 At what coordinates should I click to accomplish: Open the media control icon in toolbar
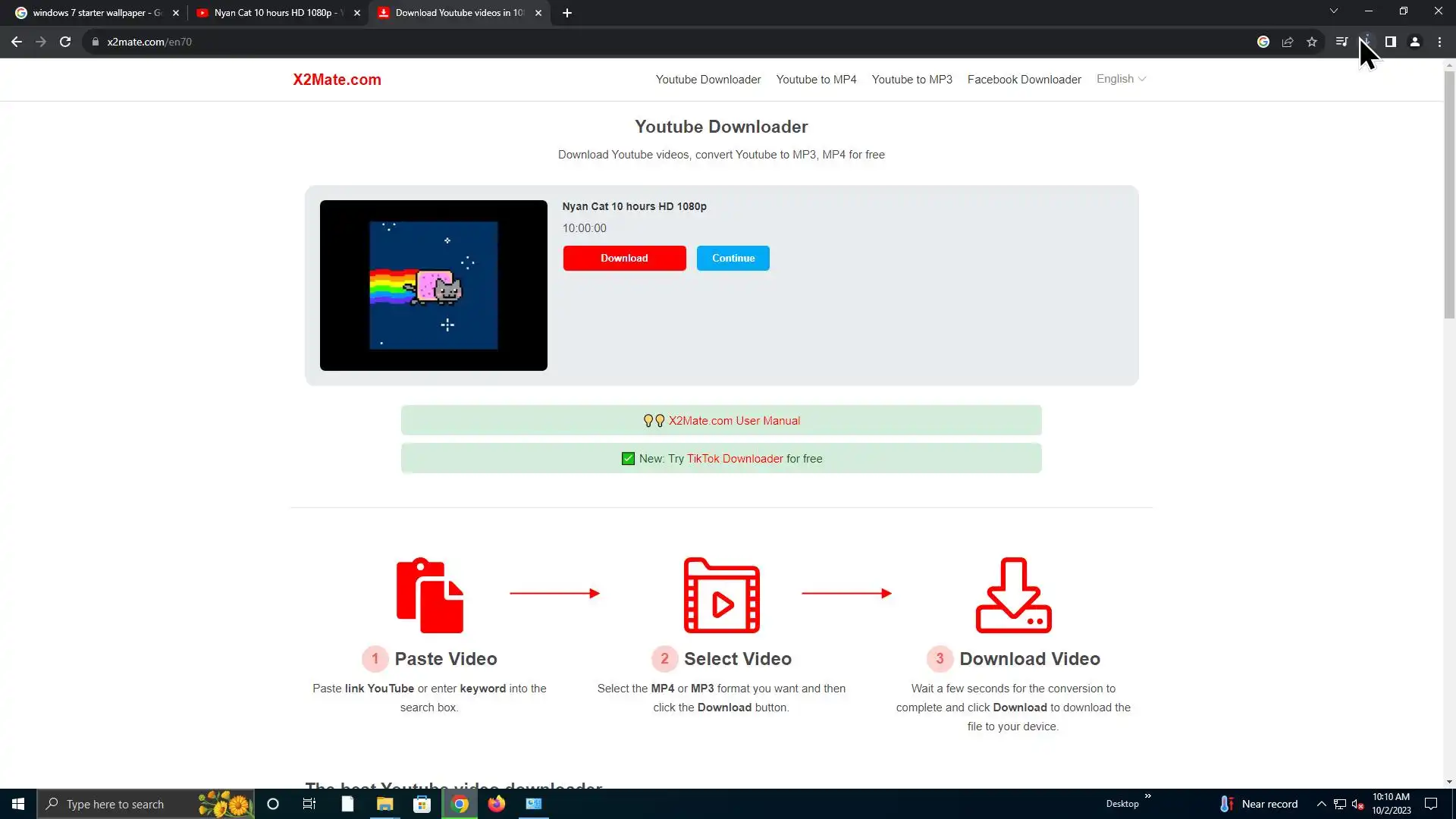(x=1341, y=42)
